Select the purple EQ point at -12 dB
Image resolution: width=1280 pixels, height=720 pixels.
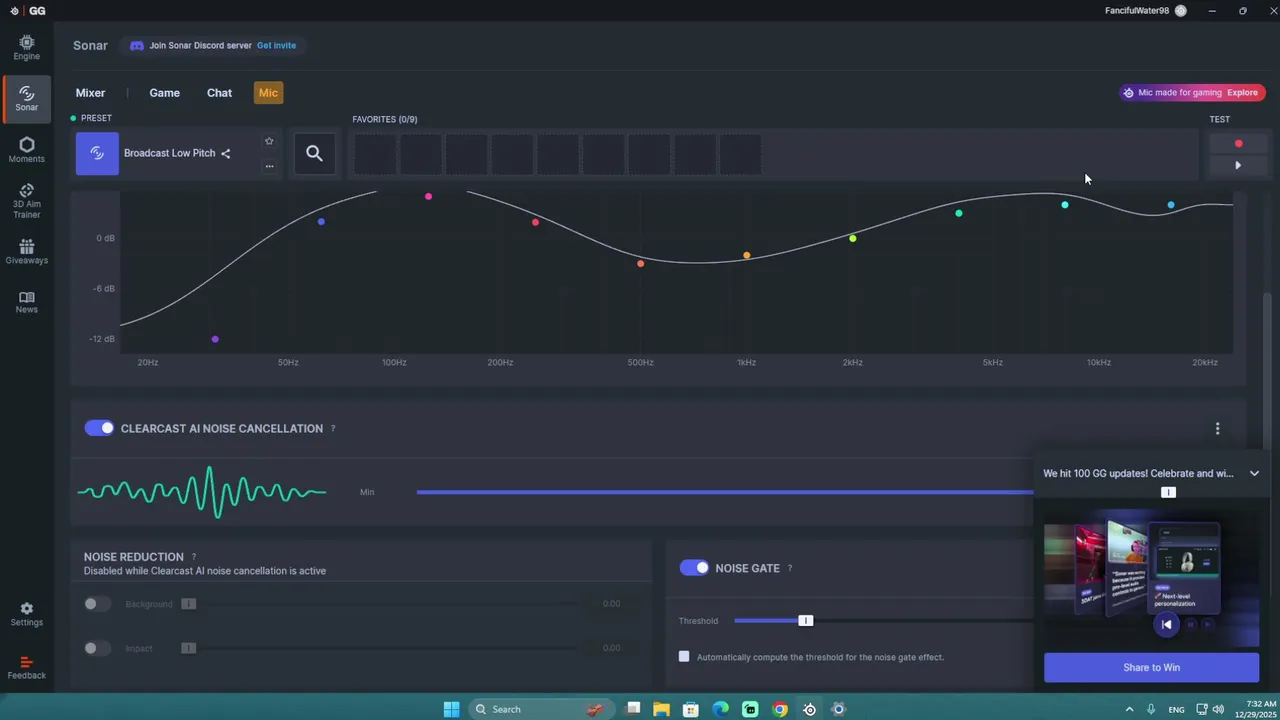pyautogui.click(x=215, y=339)
